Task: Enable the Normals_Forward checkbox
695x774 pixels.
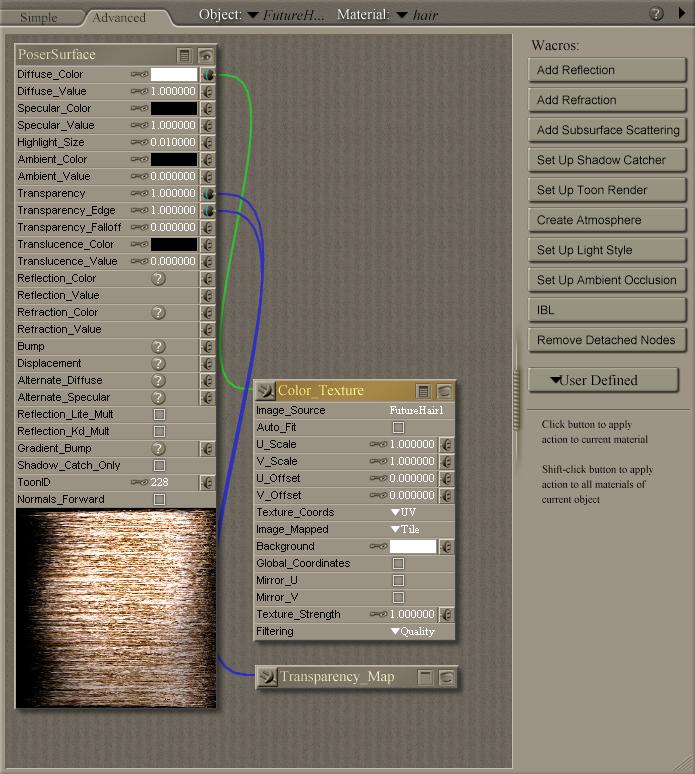Action: coord(159,500)
